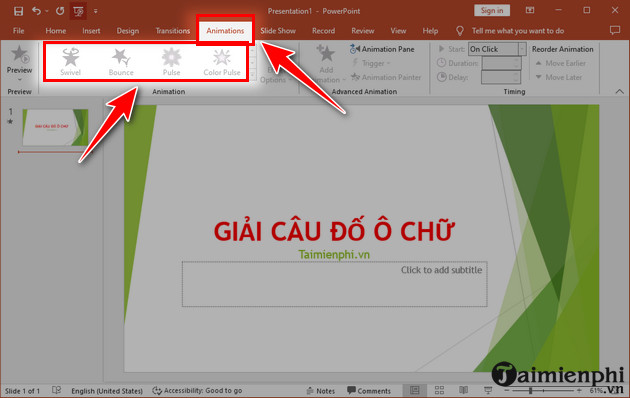Switch to the Insert tab
630x398 pixels.
coord(91,31)
